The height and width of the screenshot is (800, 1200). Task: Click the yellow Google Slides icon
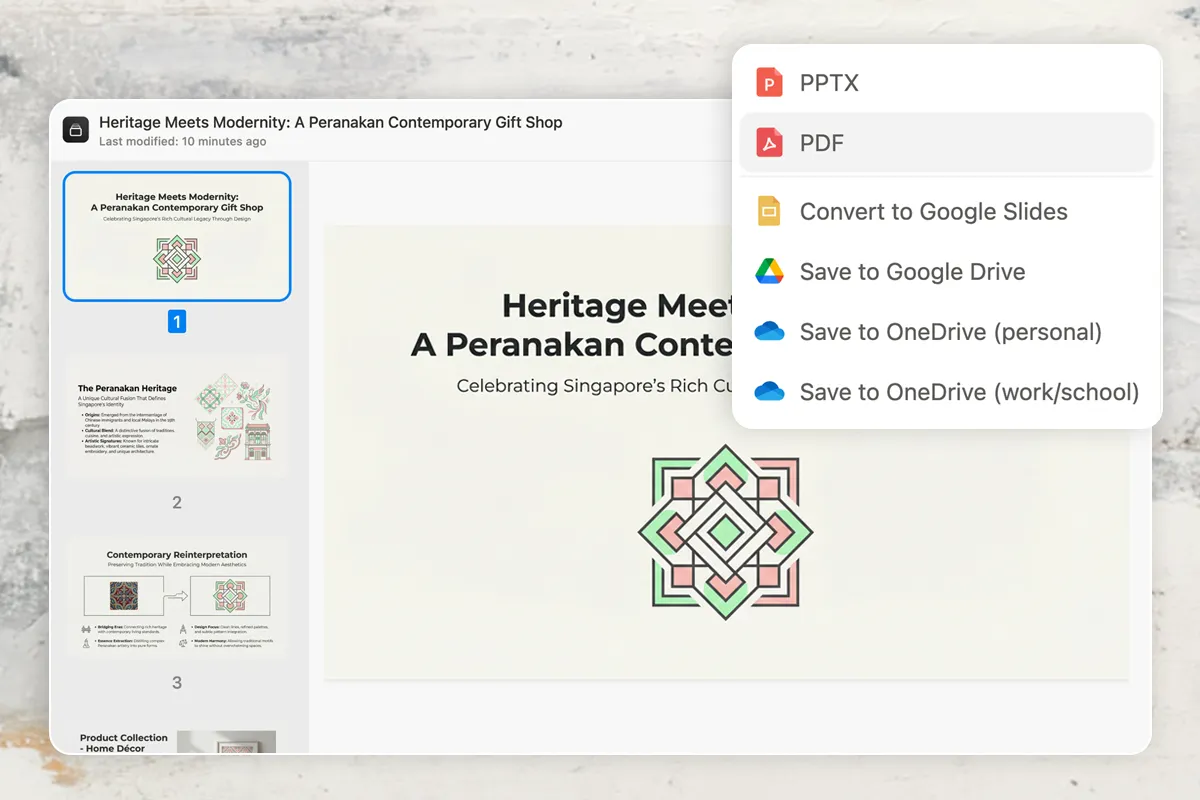tap(768, 212)
